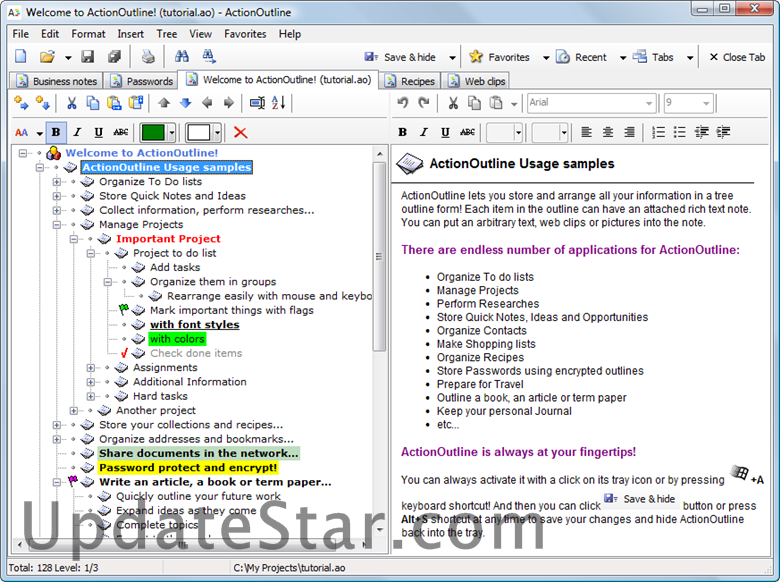Viewport: 780px width, 582px height.
Task: Toggle strikethrough for tree item
Action: click(x=120, y=132)
